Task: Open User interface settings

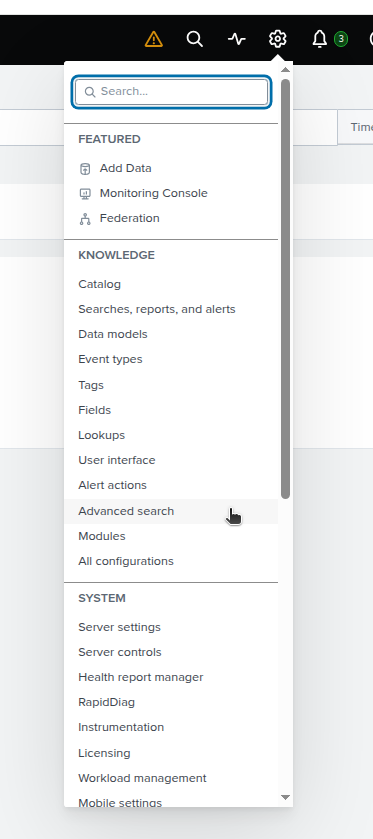Action: click(x=117, y=460)
